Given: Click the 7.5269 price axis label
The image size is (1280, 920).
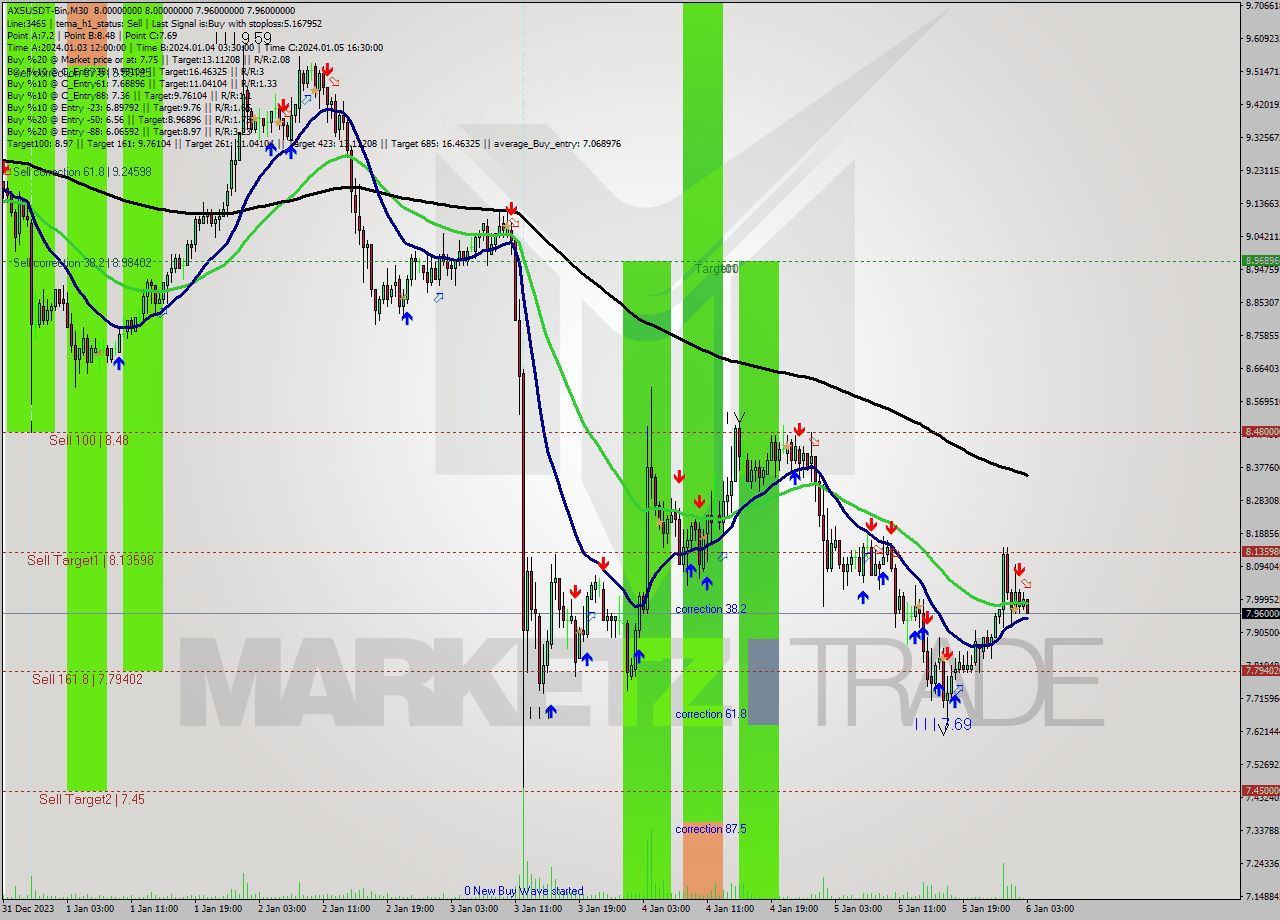Looking at the screenshot, I should point(1261,765).
